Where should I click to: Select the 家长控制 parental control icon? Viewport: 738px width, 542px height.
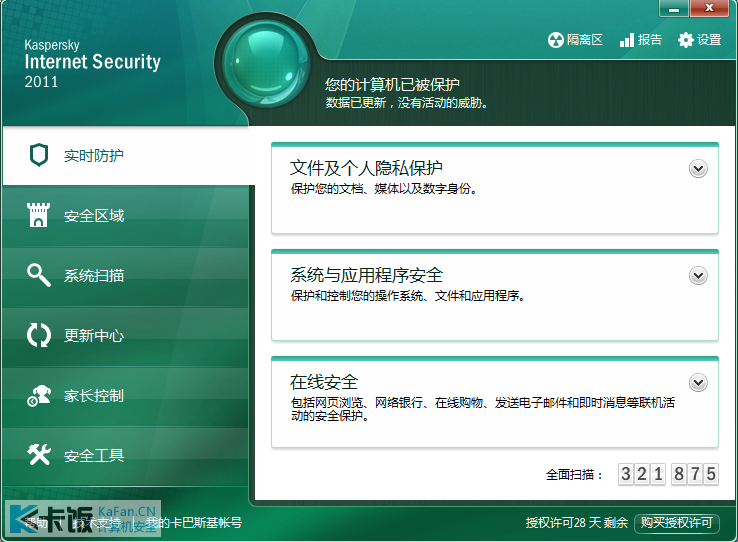pos(39,395)
